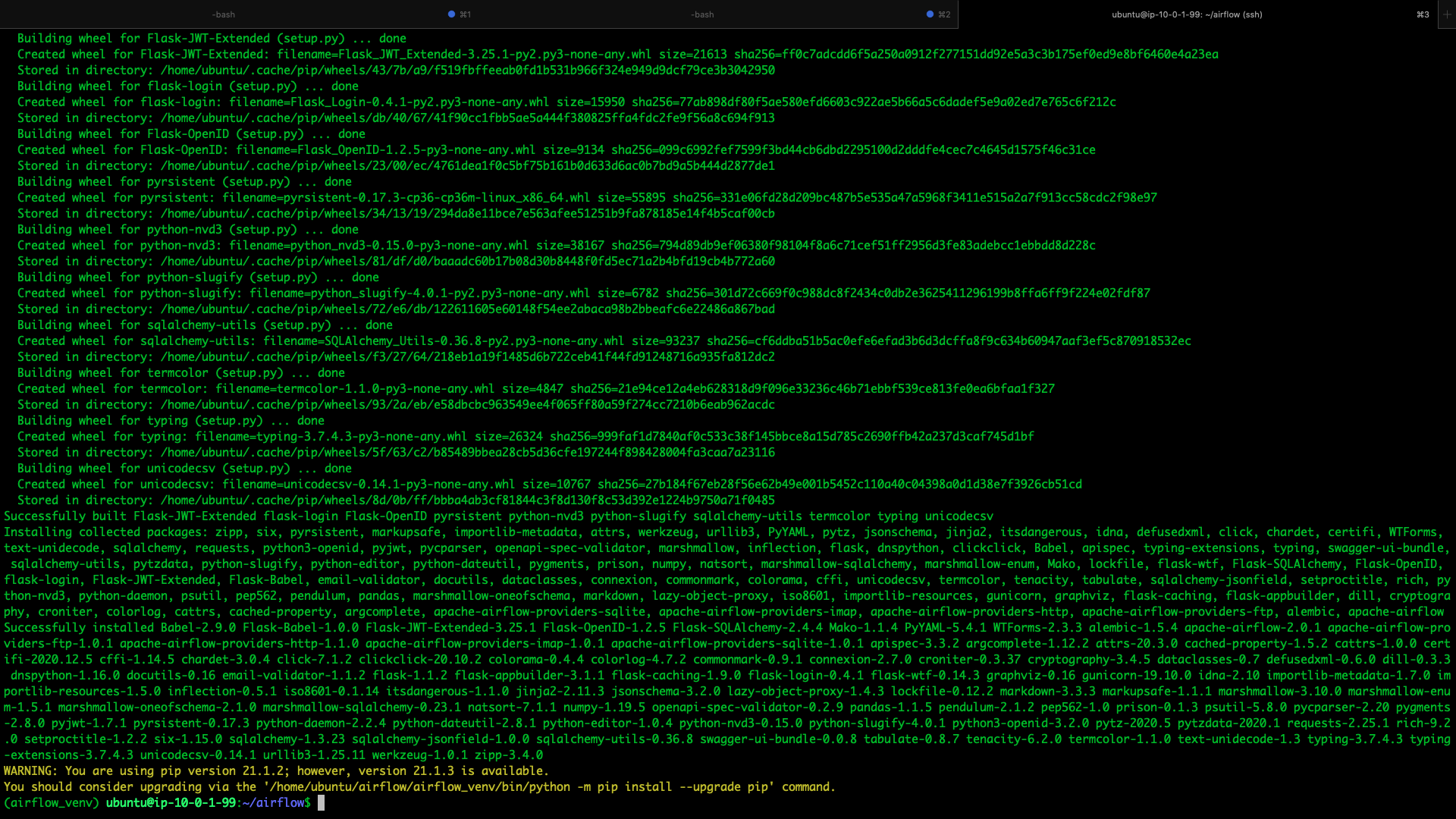Click 'Created wheel for termcolor' line

coord(536,388)
